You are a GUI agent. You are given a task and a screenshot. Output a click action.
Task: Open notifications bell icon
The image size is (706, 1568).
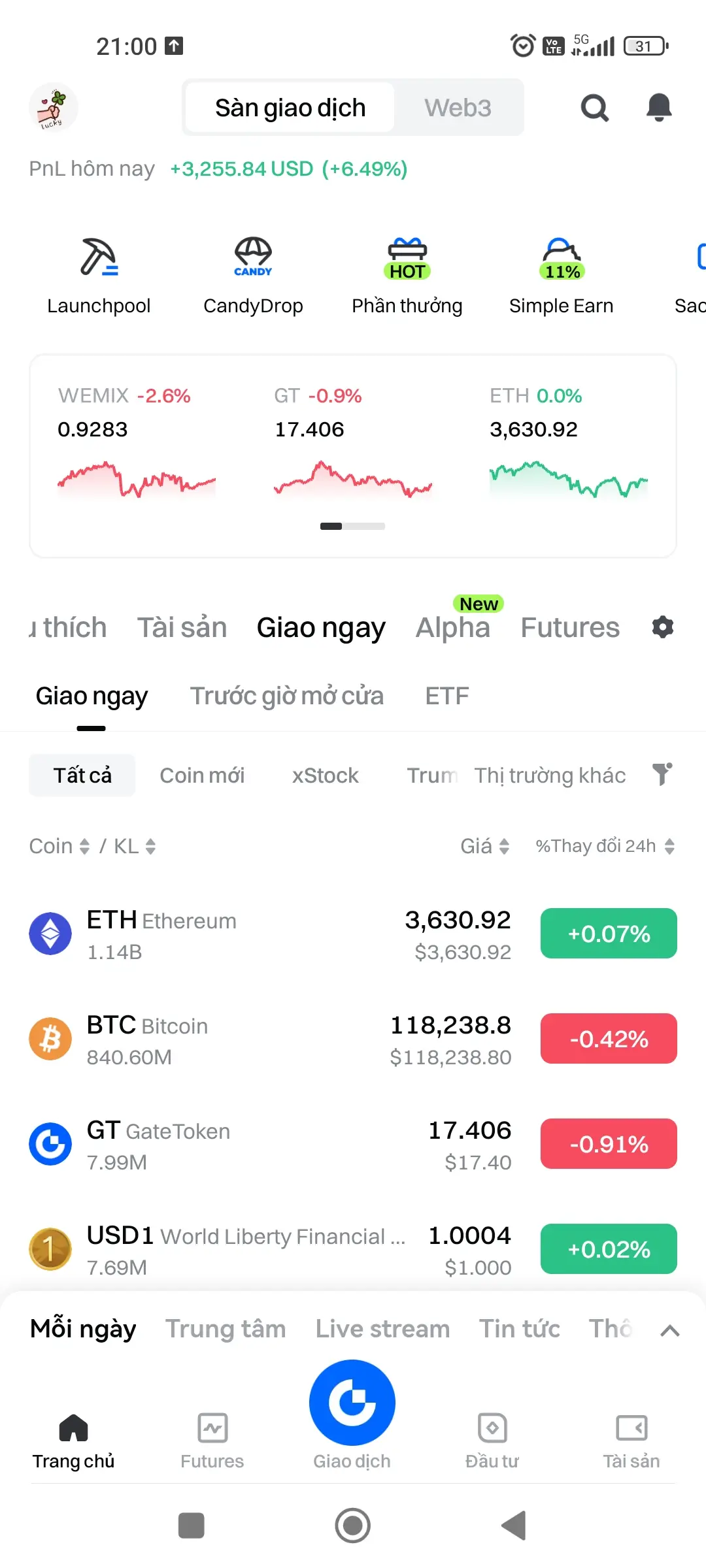coord(659,107)
